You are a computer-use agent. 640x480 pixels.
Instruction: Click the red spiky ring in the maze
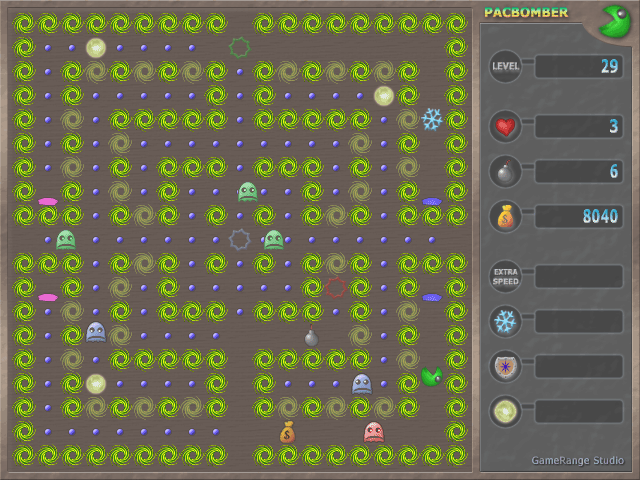pyautogui.click(x=336, y=289)
